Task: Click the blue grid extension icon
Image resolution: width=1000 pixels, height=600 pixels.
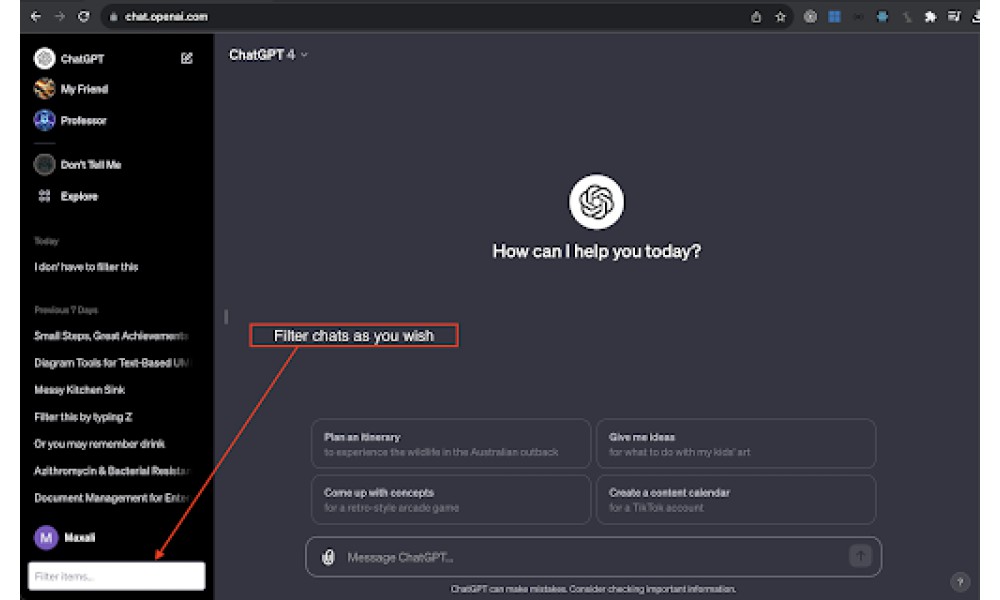Action: (x=834, y=17)
